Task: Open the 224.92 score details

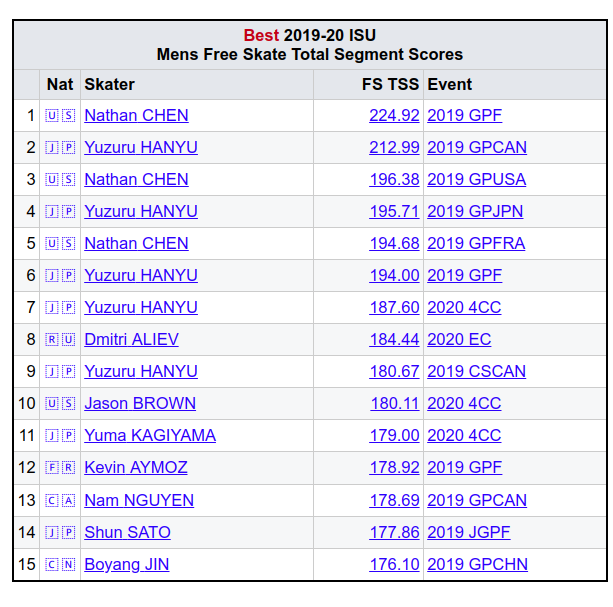Action: (x=394, y=116)
